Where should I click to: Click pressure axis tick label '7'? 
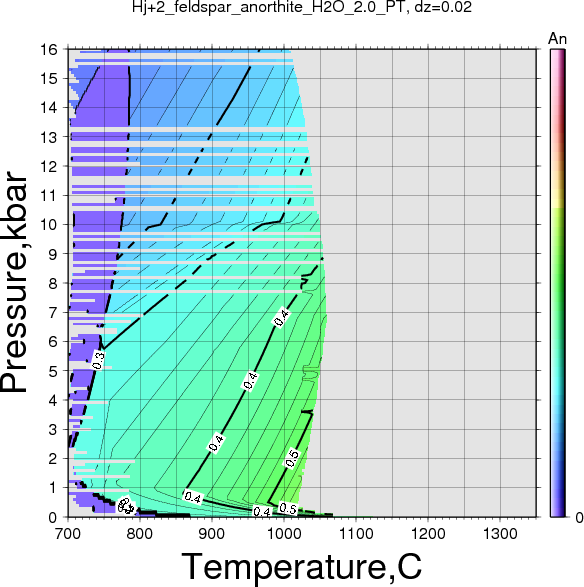click(x=53, y=313)
